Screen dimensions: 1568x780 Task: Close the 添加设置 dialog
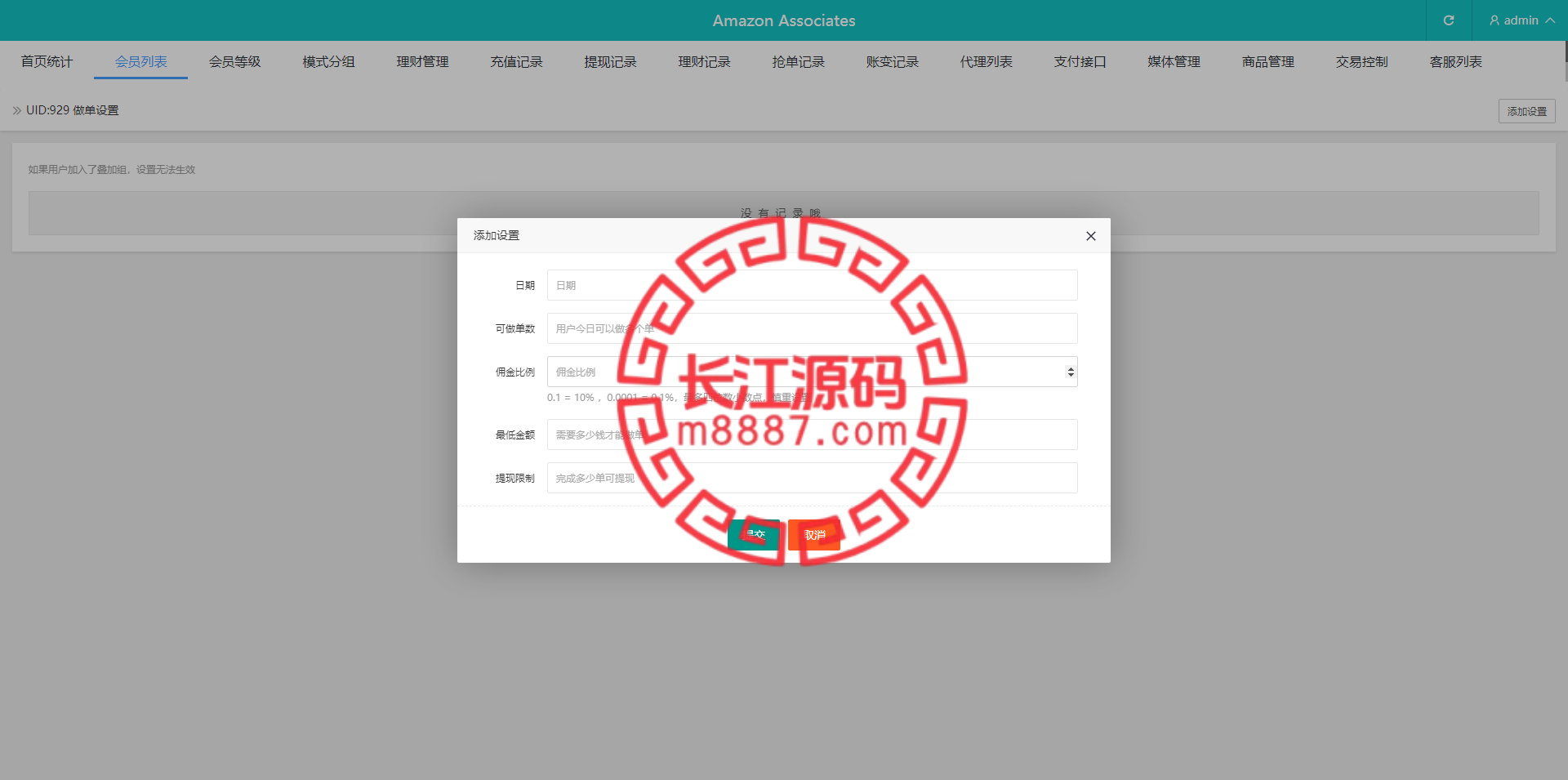click(x=1091, y=236)
